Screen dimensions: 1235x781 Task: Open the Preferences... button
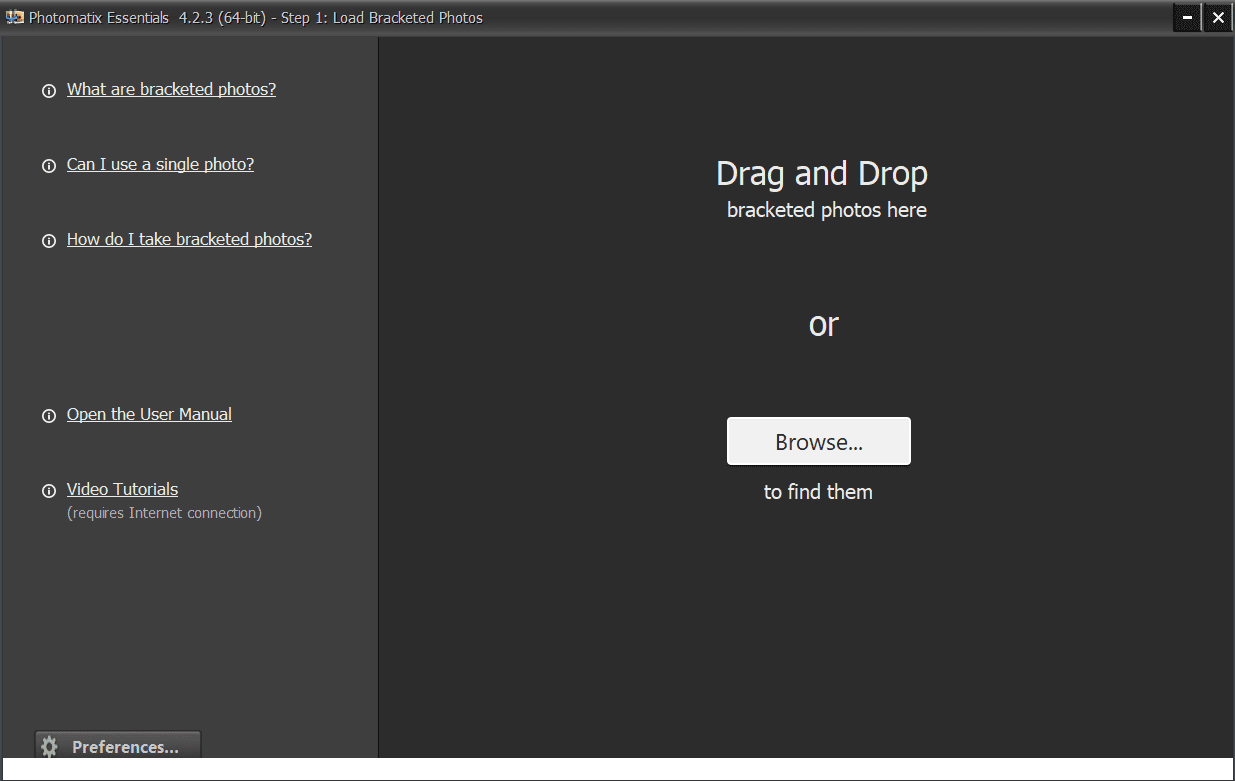pyautogui.click(x=118, y=746)
